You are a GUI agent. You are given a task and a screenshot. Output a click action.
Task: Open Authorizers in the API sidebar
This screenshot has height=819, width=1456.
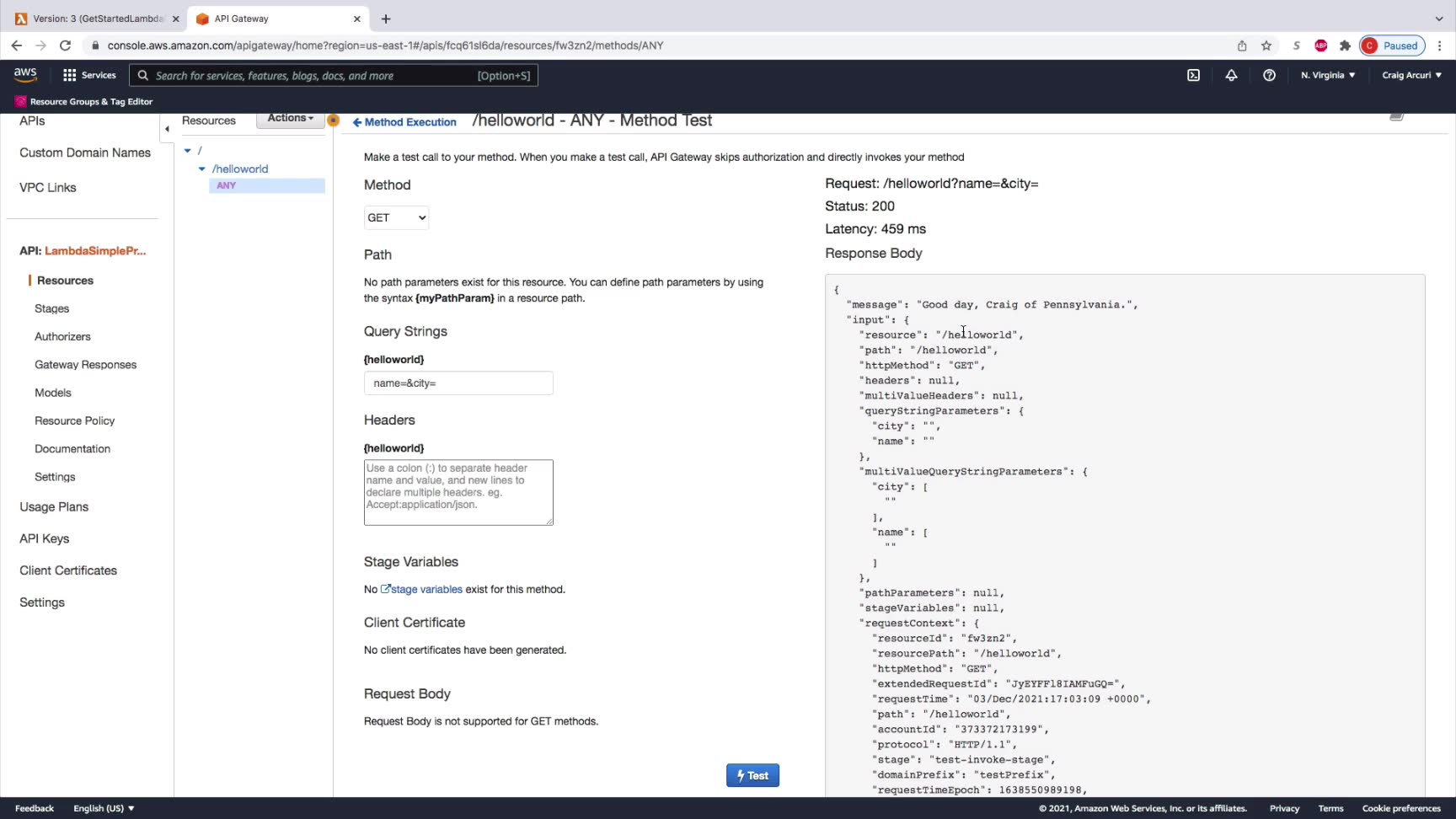[x=62, y=336]
